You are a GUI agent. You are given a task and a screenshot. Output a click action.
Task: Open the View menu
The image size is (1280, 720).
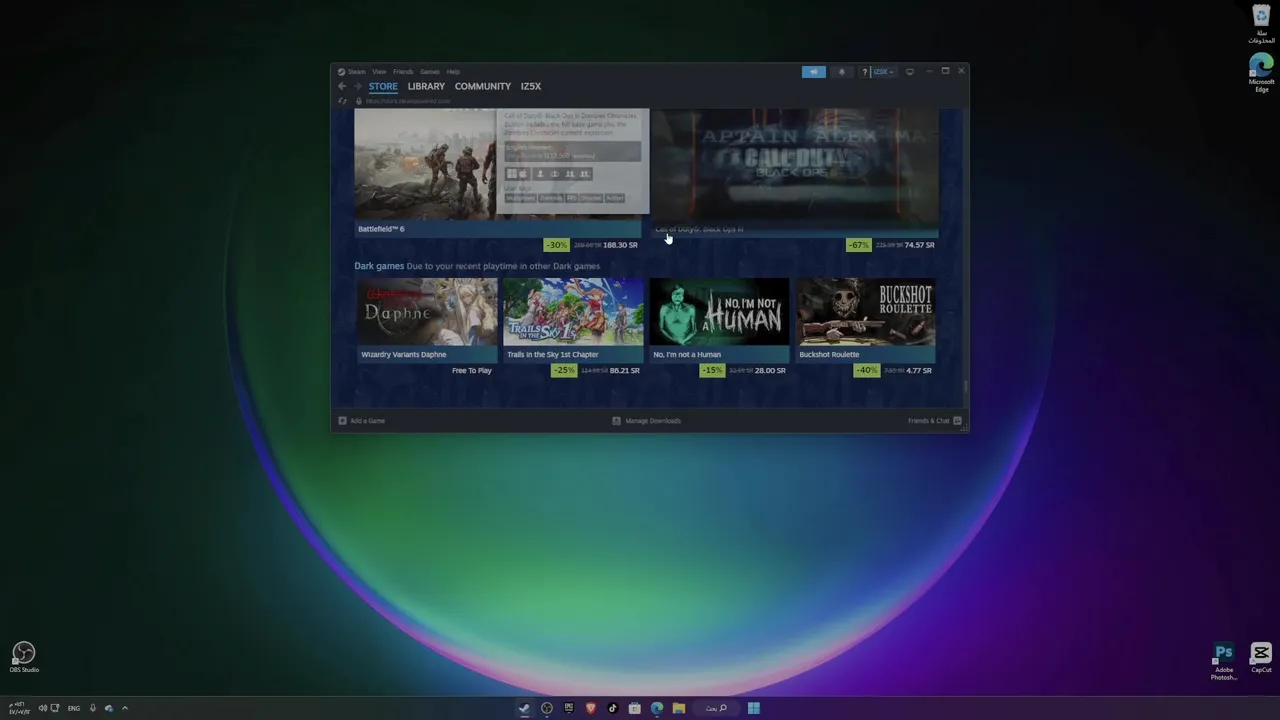click(x=379, y=72)
